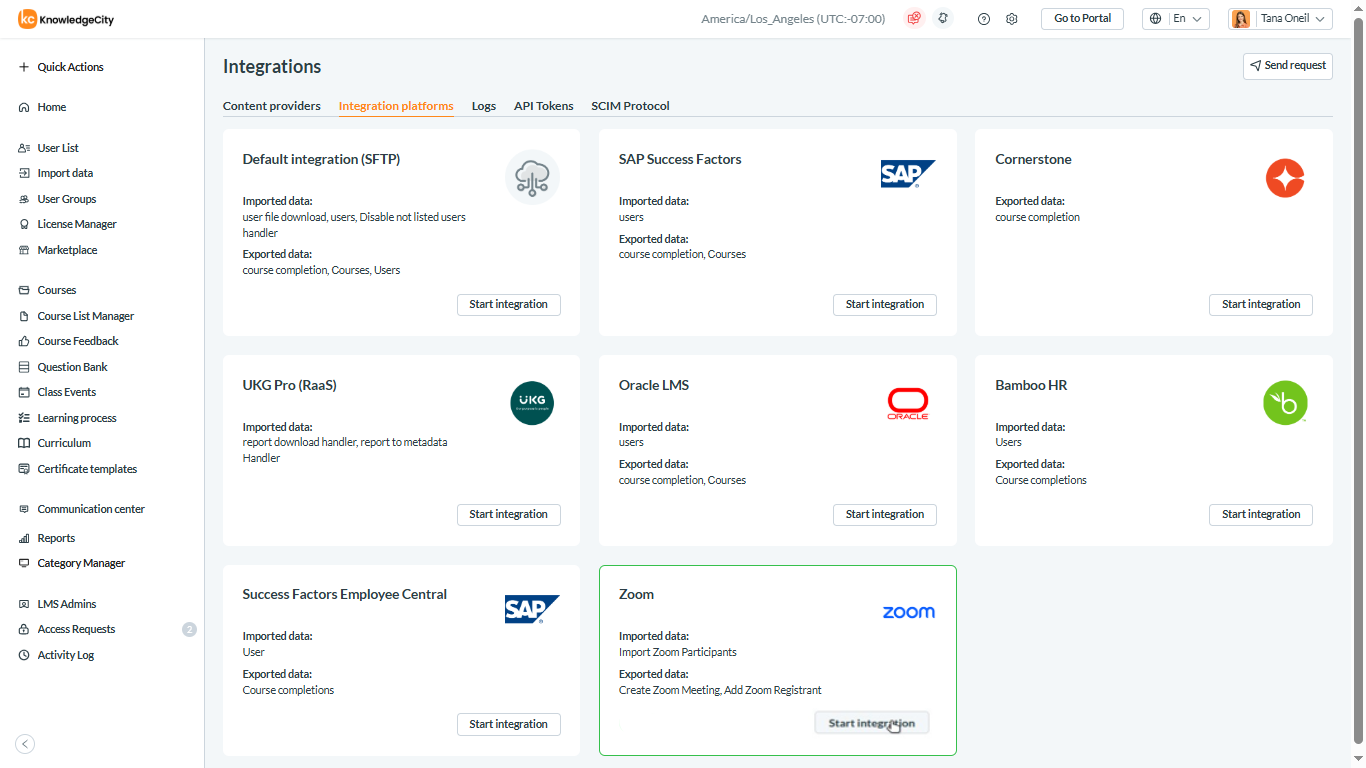Click the red chat messages icon

tap(913, 19)
